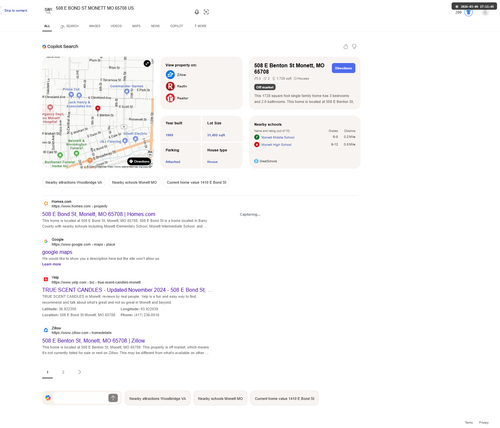The width and height of the screenshot is (500, 428).
Task: Open the TRUE SCENT CANDLES Yelp result
Action: coord(127,290)
